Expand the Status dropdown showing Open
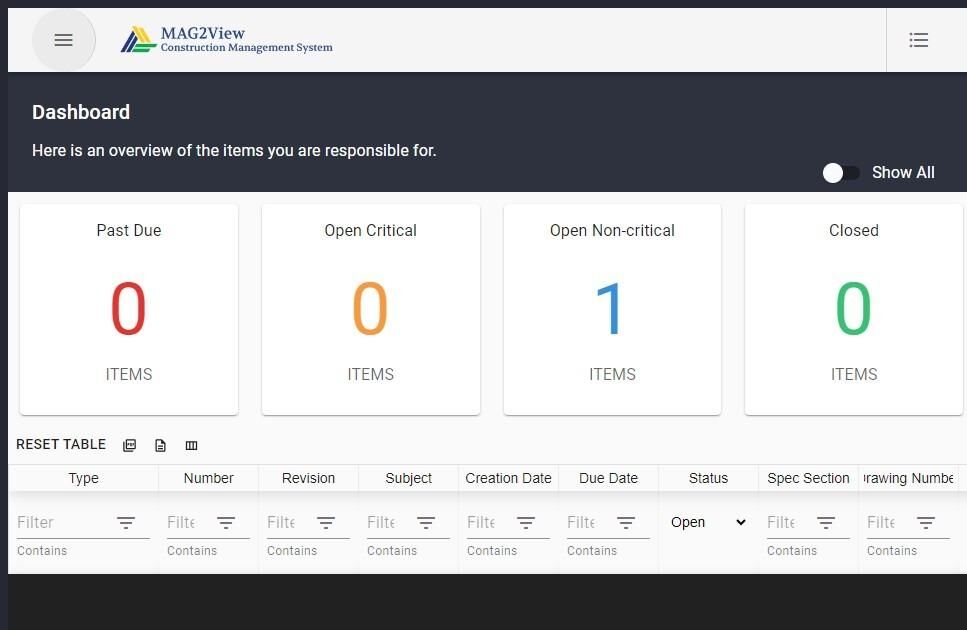 pyautogui.click(x=709, y=522)
